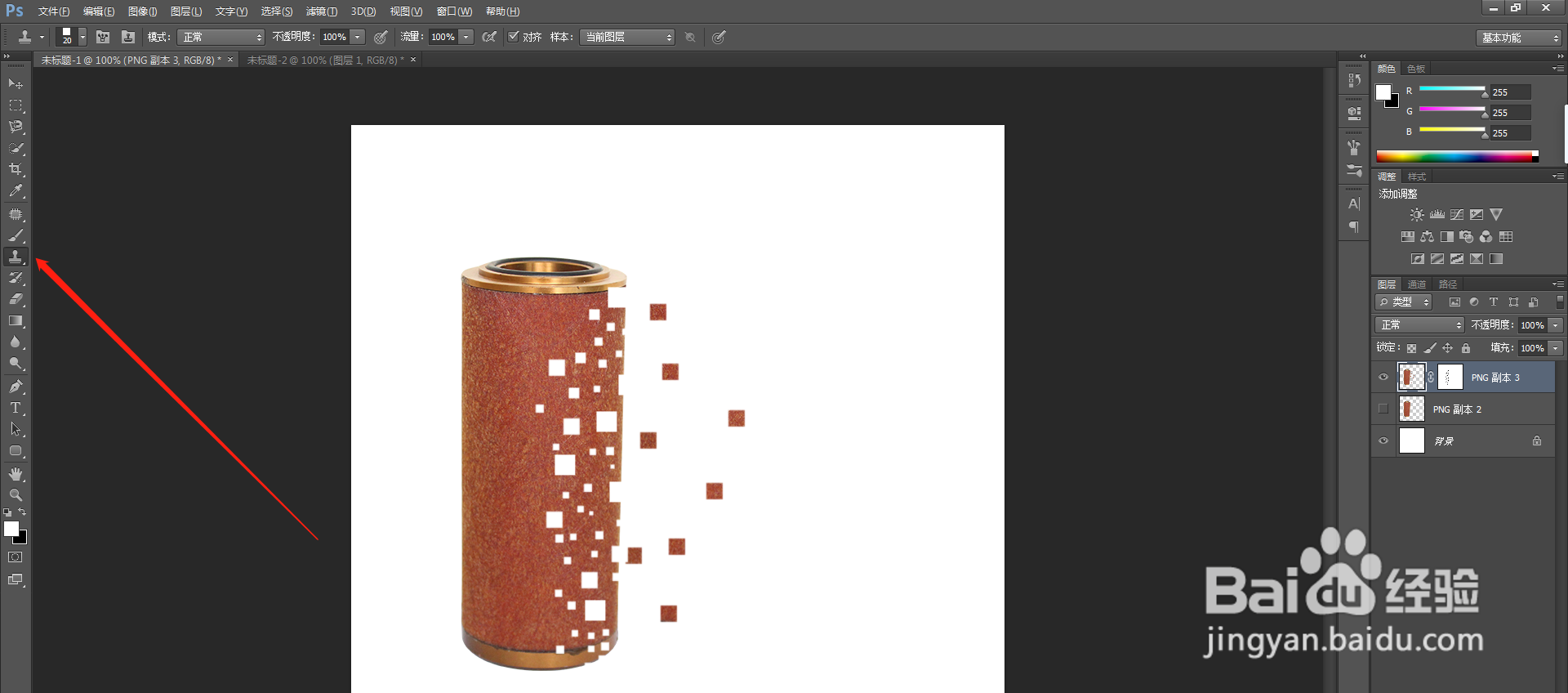
Task: Select the Lasso tool
Action: [16, 127]
